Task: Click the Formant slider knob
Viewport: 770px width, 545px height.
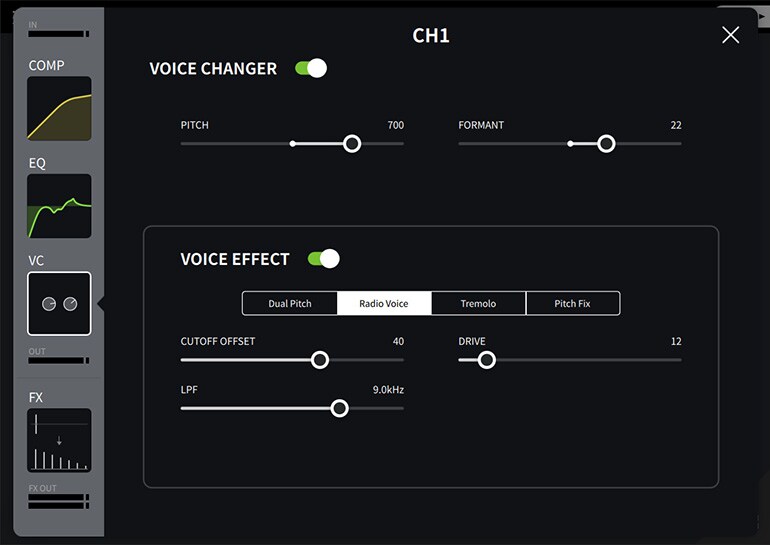Action: (x=606, y=144)
